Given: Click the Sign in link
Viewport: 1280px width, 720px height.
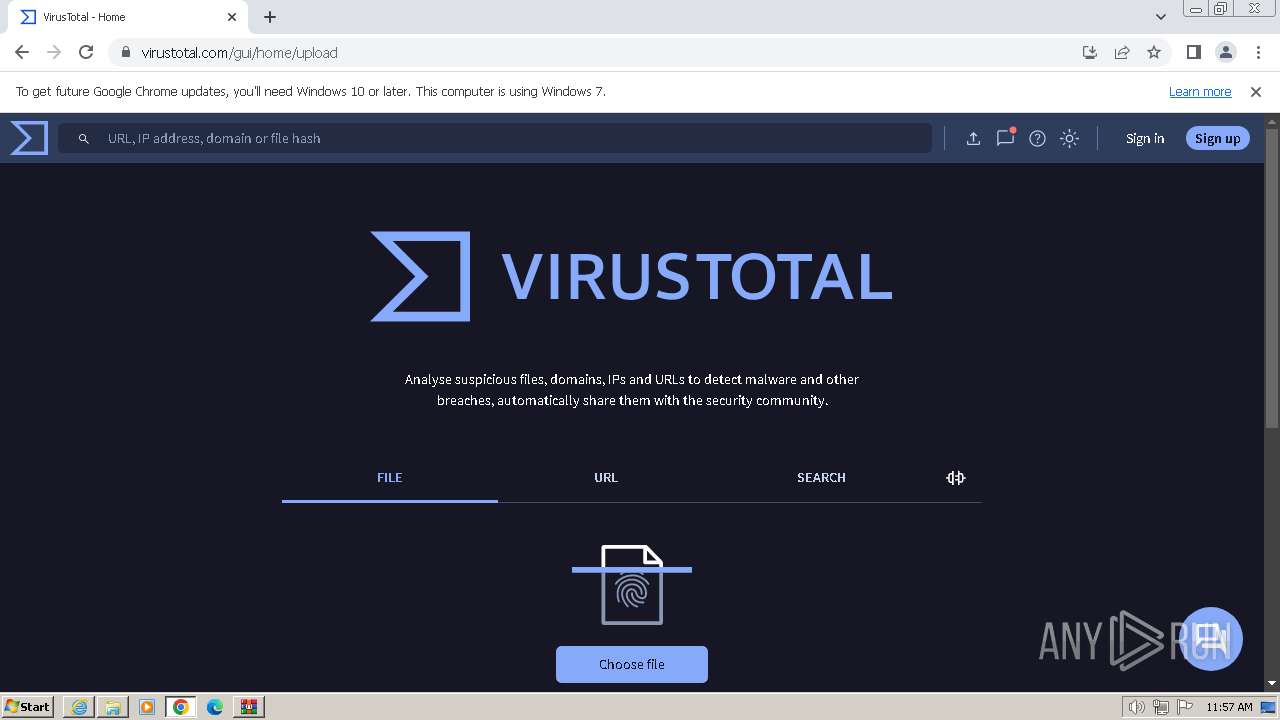Looking at the screenshot, I should pos(1145,139).
